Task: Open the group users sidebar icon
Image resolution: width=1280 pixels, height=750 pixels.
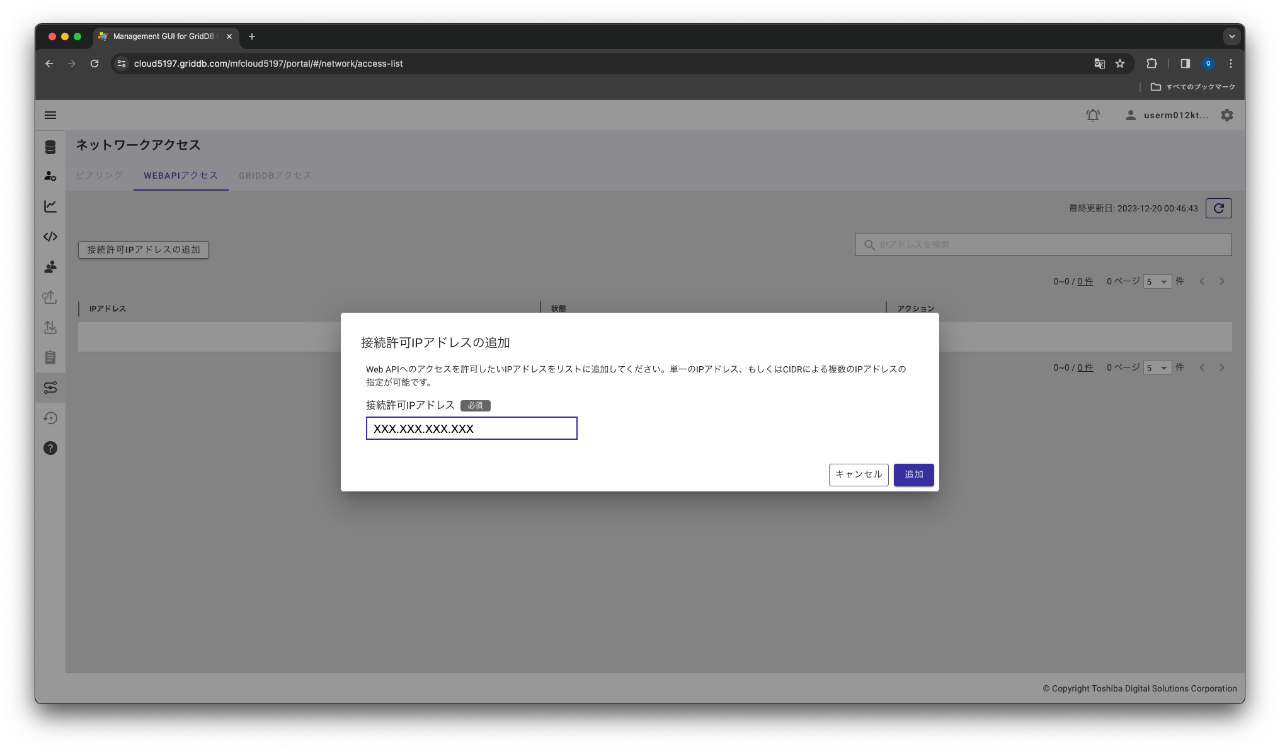Action: (x=50, y=267)
